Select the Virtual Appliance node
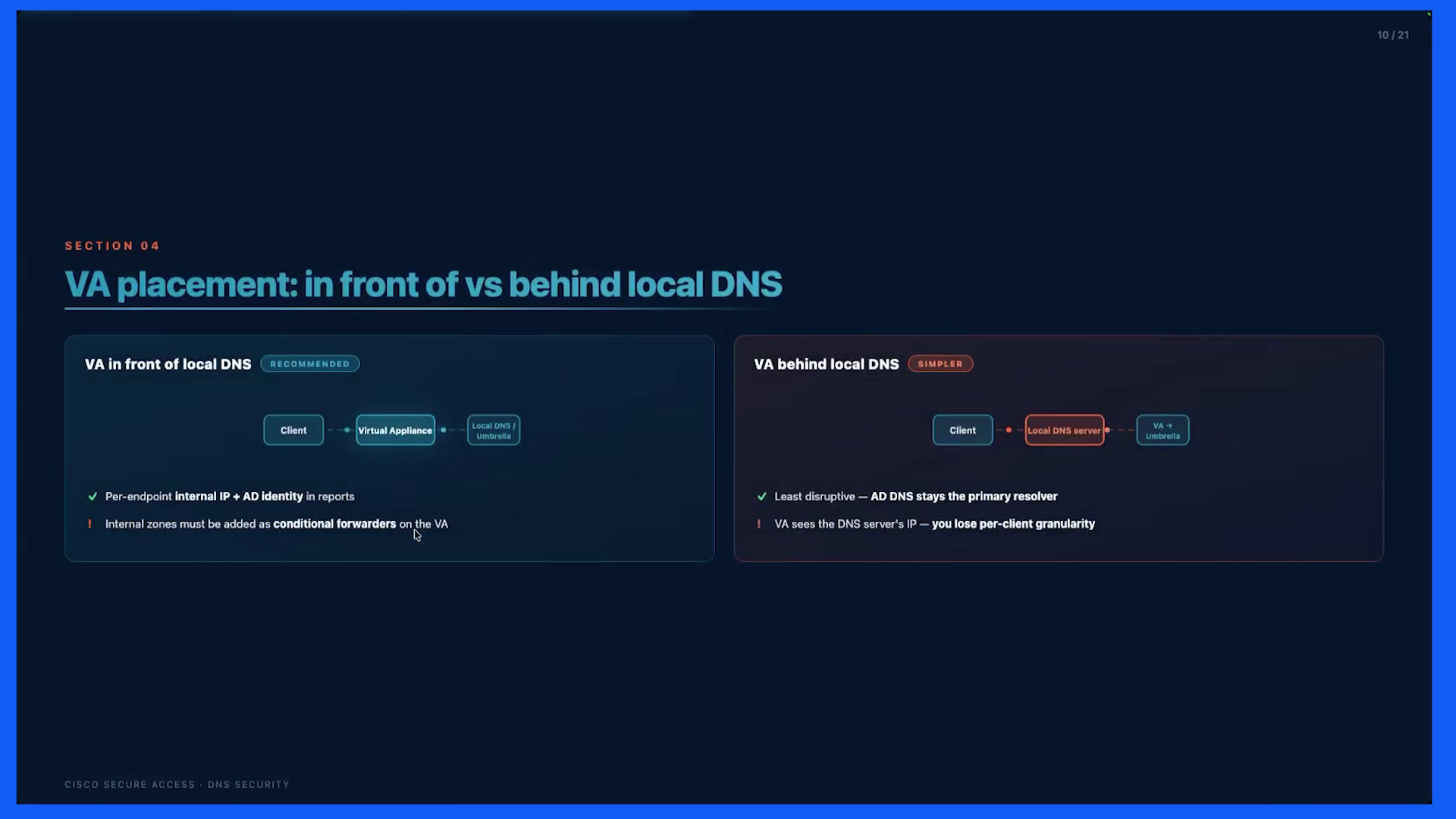The height and width of the screenshot is (819, 1456). 395,430
